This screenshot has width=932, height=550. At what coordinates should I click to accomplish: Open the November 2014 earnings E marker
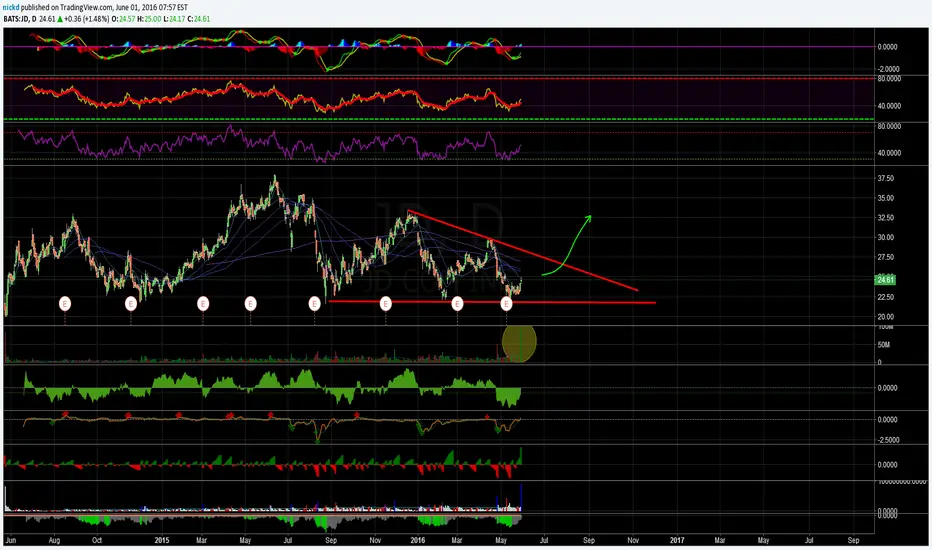pyautogui.click(x=131, y=304)
